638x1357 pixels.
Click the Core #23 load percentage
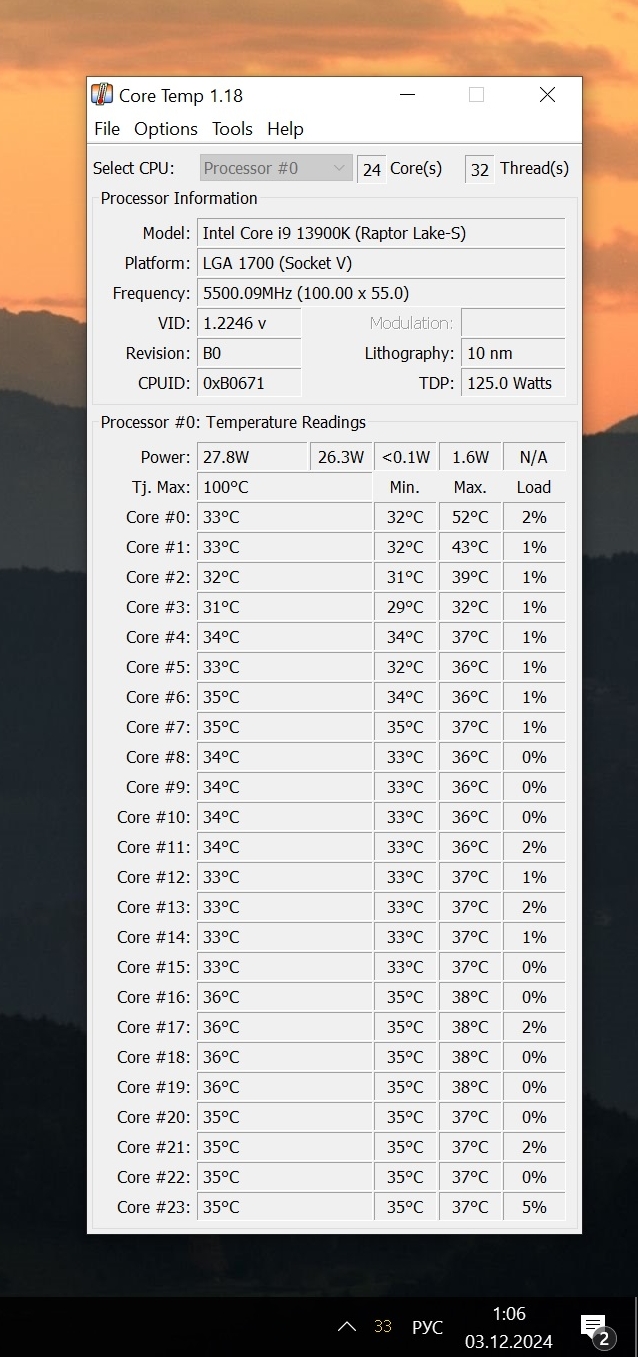(534, 1207)
